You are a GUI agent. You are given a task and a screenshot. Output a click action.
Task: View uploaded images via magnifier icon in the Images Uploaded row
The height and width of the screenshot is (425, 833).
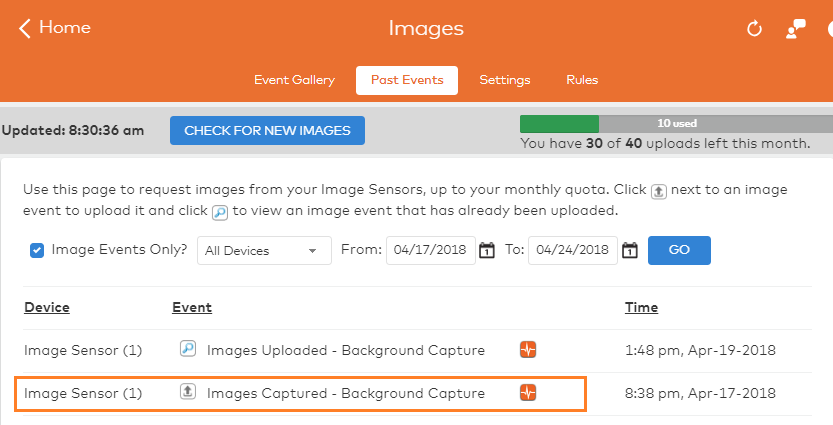pos(188,348)
